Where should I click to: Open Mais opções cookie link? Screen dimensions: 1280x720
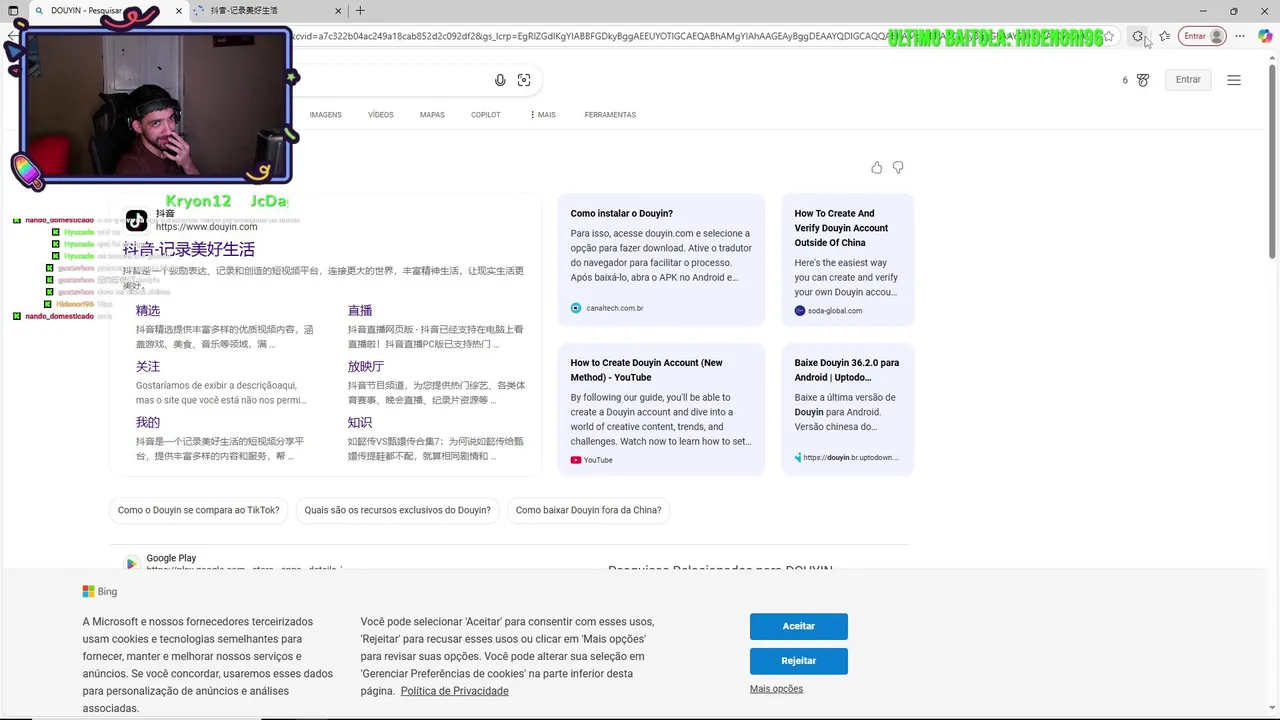pos(776,689)
